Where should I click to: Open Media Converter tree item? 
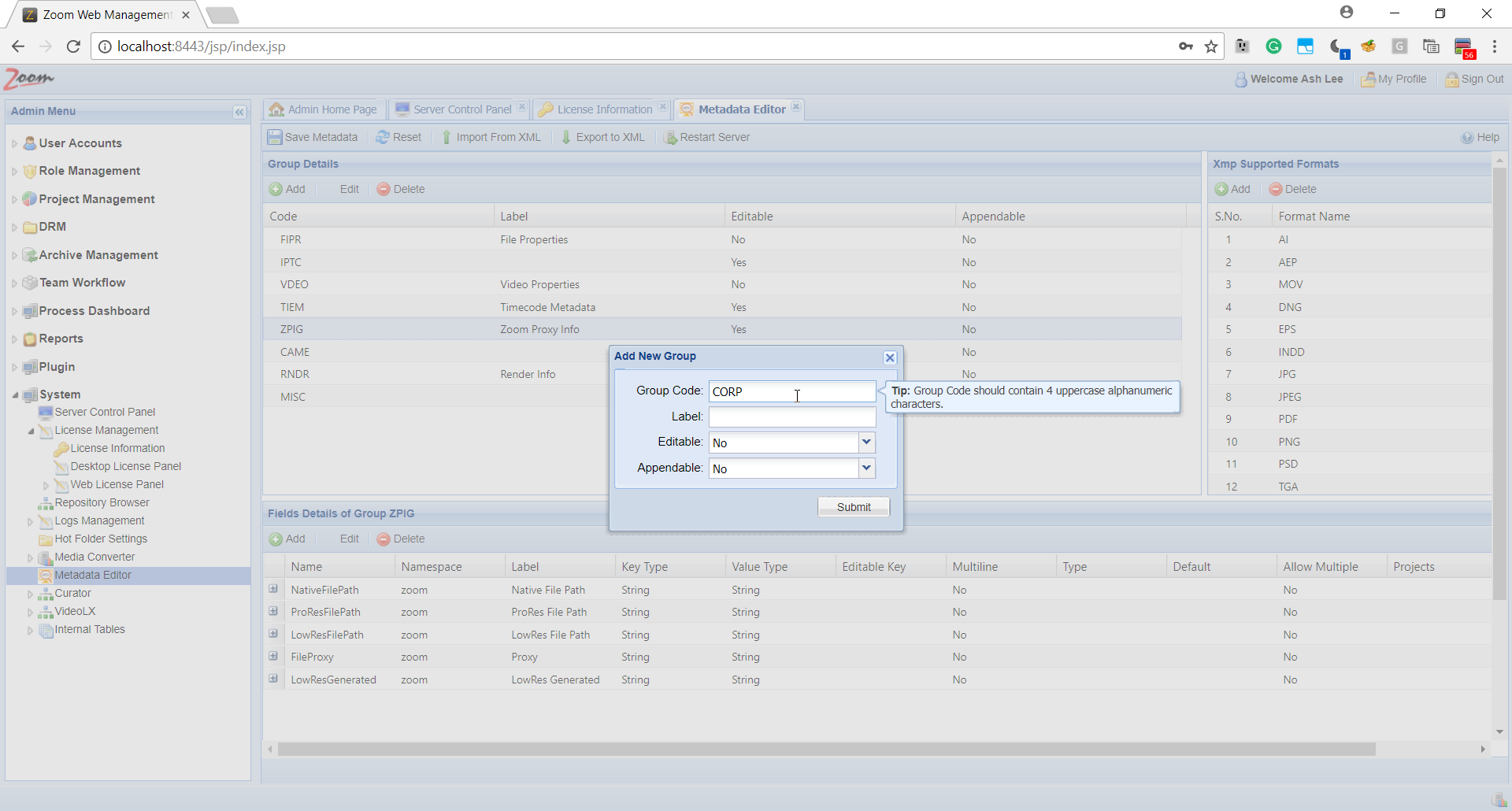pos(94,557)
